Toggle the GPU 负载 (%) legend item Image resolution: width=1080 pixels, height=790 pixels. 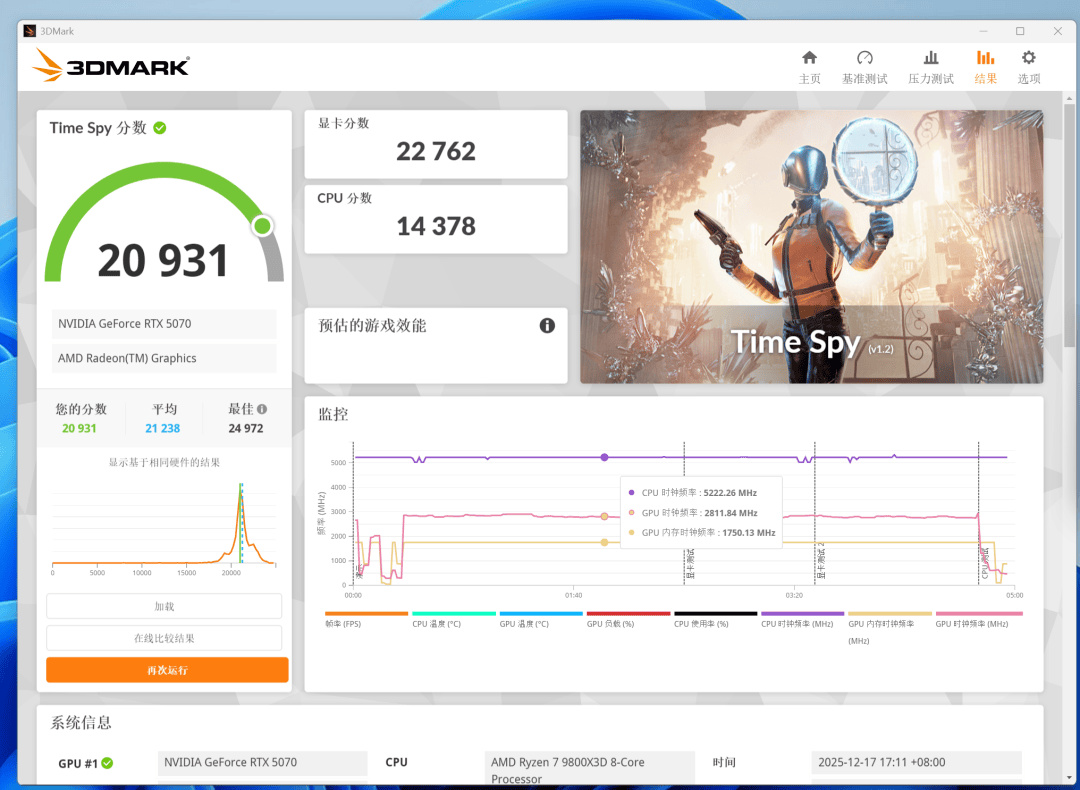point(627,619)
